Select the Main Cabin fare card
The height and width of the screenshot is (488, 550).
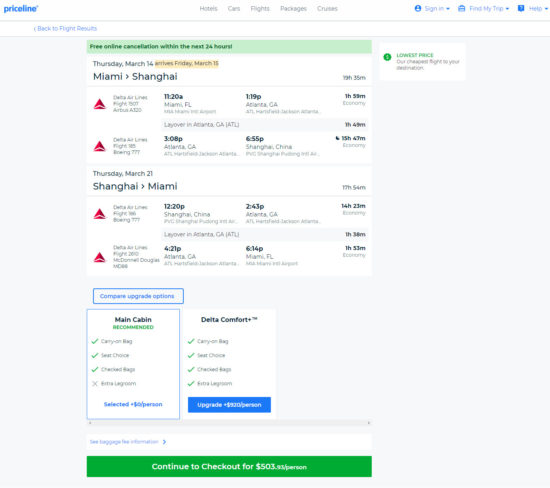[133, 364]
